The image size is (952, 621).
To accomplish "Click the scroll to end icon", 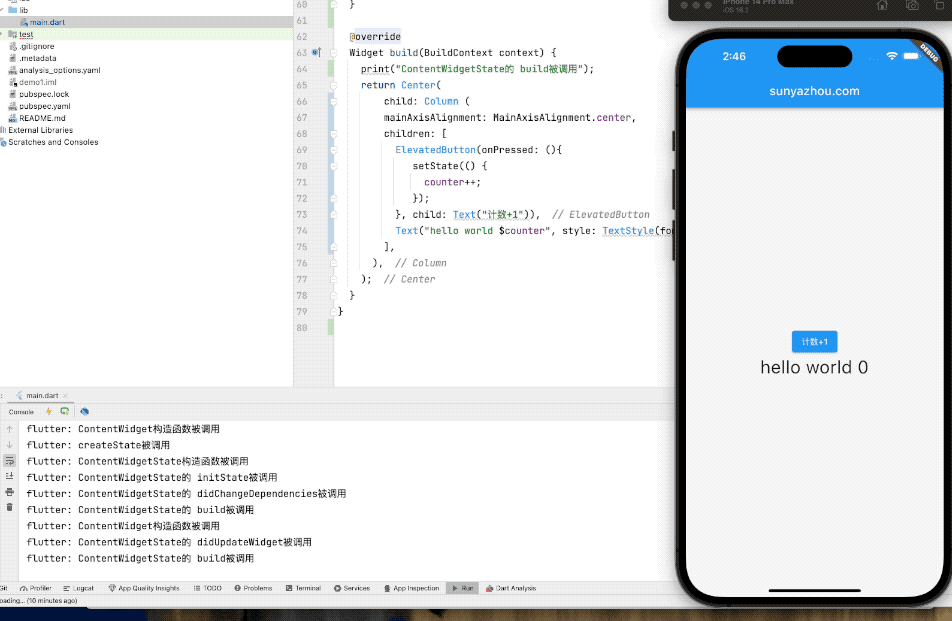I will pos(9,476).
